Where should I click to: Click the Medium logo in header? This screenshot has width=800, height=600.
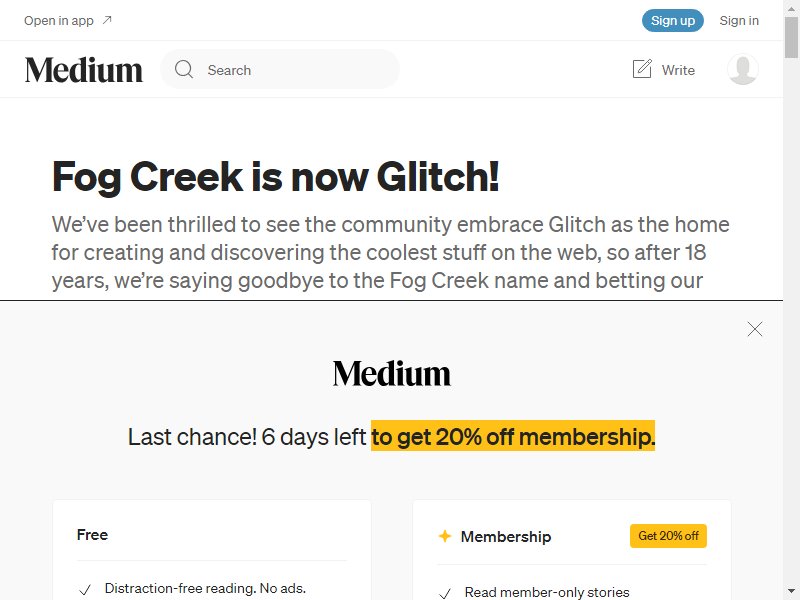84,70
